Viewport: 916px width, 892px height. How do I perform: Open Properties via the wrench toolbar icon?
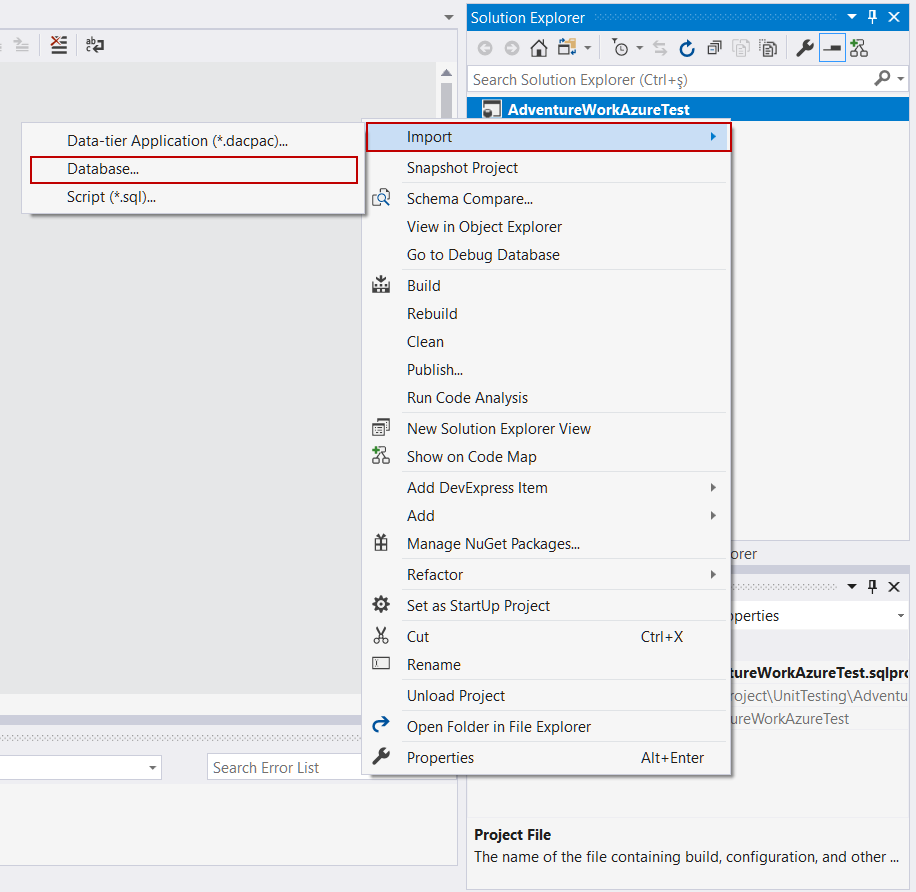[804, 48]
